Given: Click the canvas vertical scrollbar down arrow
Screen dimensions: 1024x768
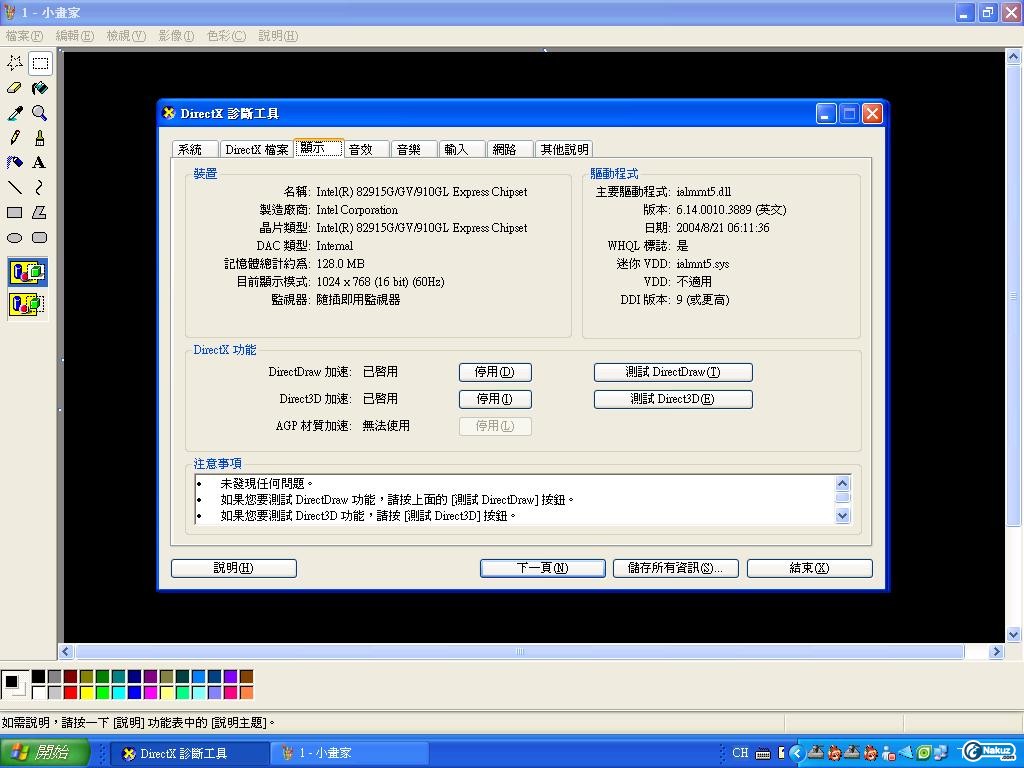Looking at the screenshot, I should point(1013,634).
